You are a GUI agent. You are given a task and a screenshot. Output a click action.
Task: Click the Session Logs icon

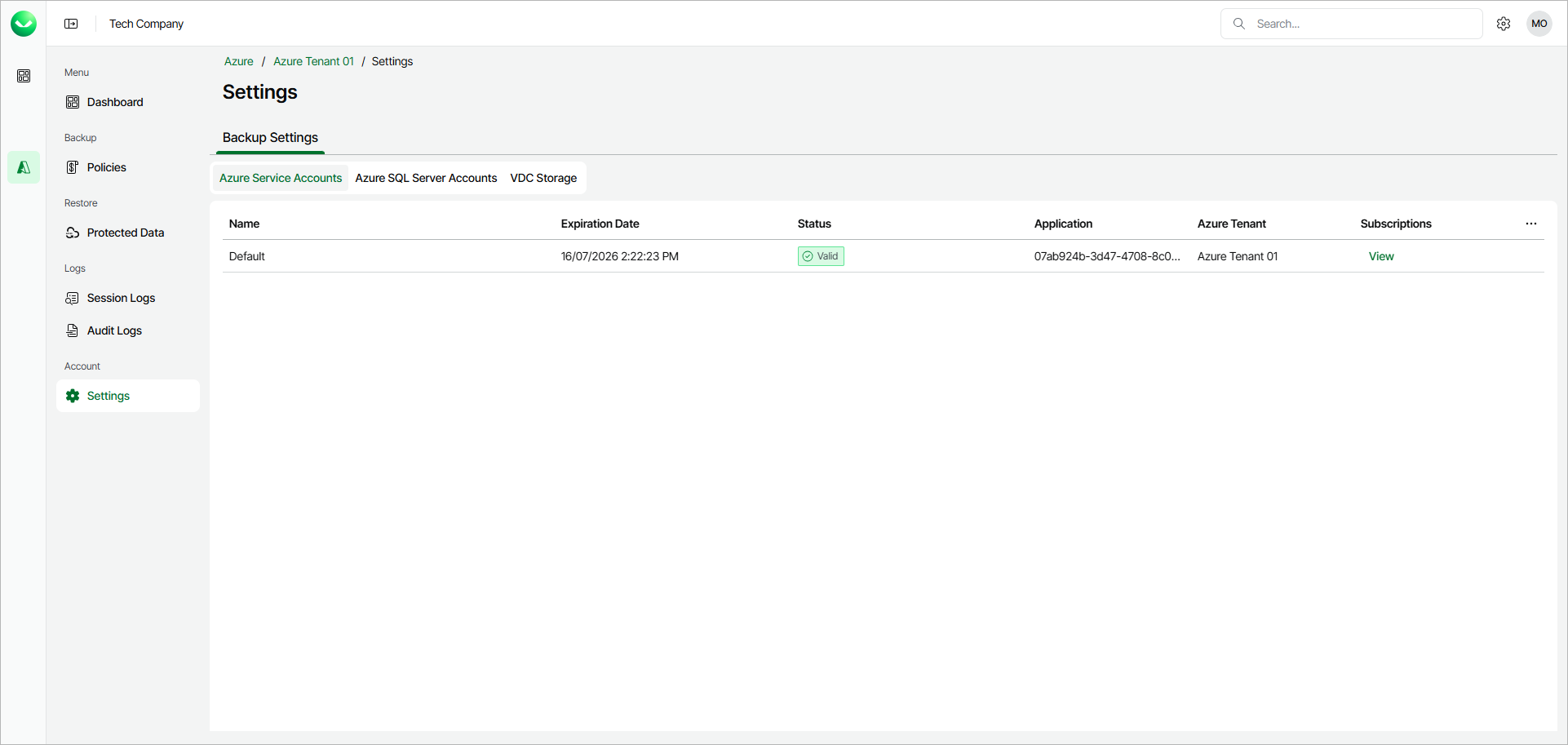73,298
